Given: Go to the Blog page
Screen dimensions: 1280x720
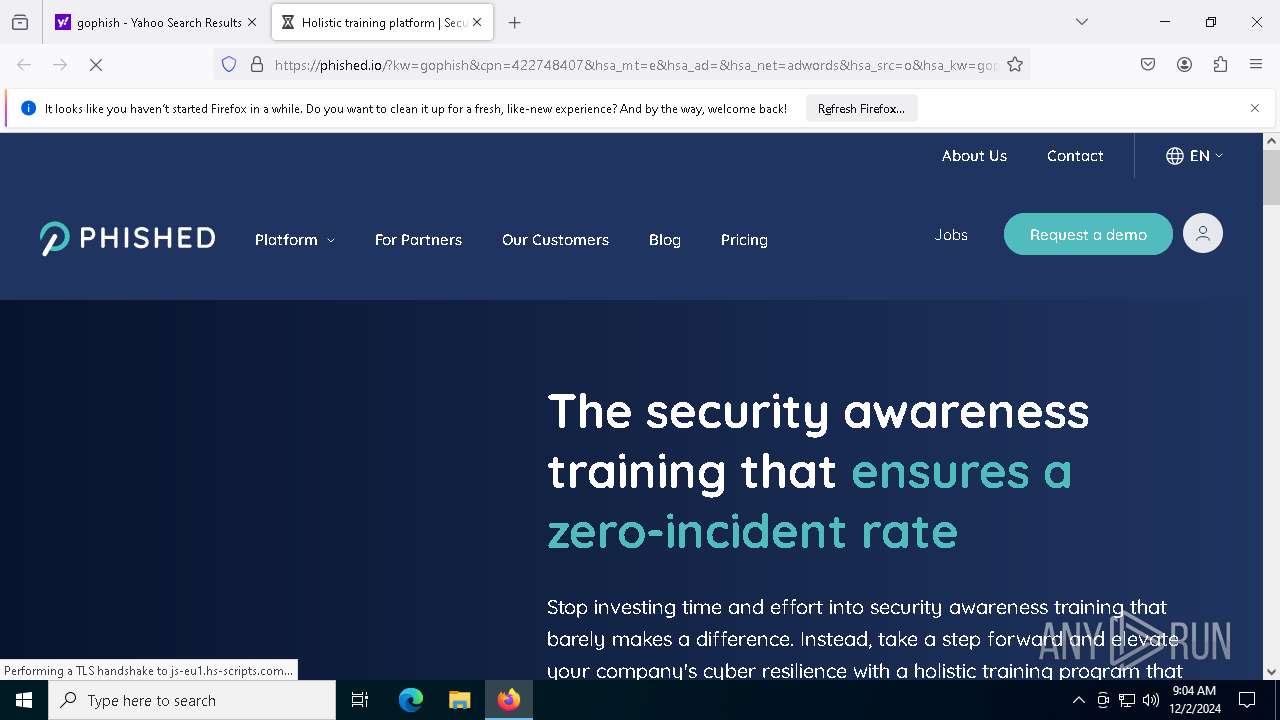Looking at the screenshot, I should tap(665, 240).
